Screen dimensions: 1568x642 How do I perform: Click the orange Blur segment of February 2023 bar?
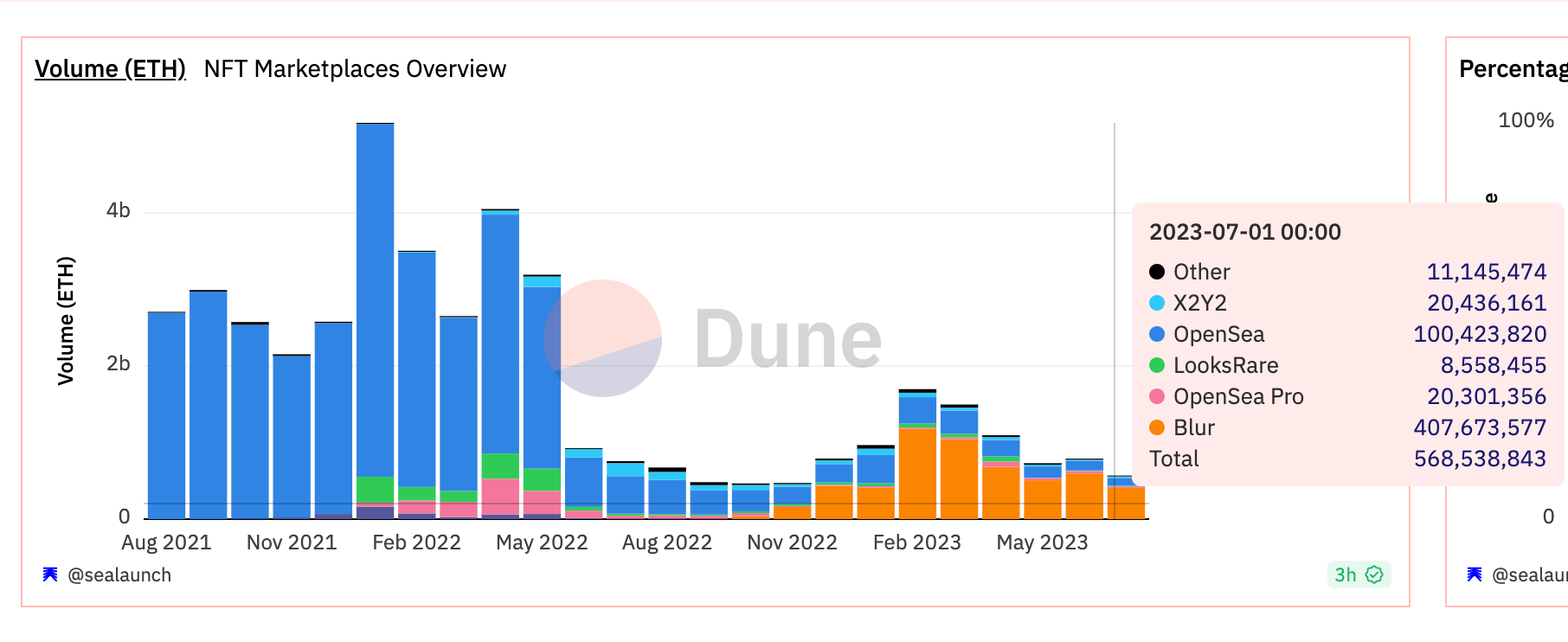[x=917, y=473]
